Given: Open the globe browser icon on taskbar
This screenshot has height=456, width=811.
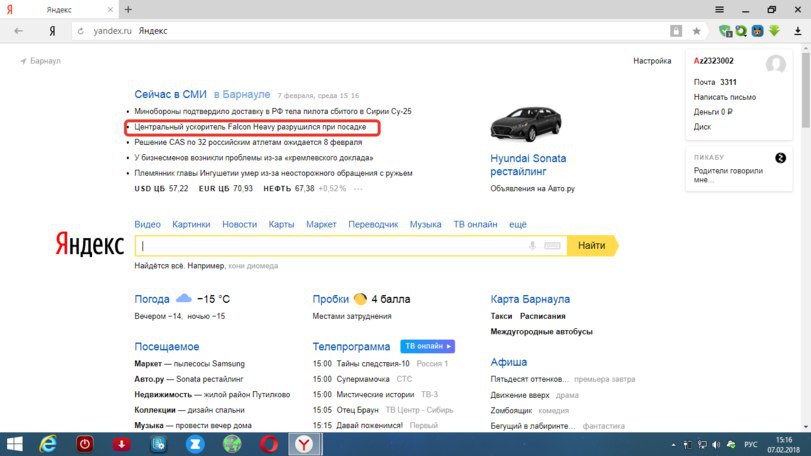Looking at the screenshot, I should (232, 444).
